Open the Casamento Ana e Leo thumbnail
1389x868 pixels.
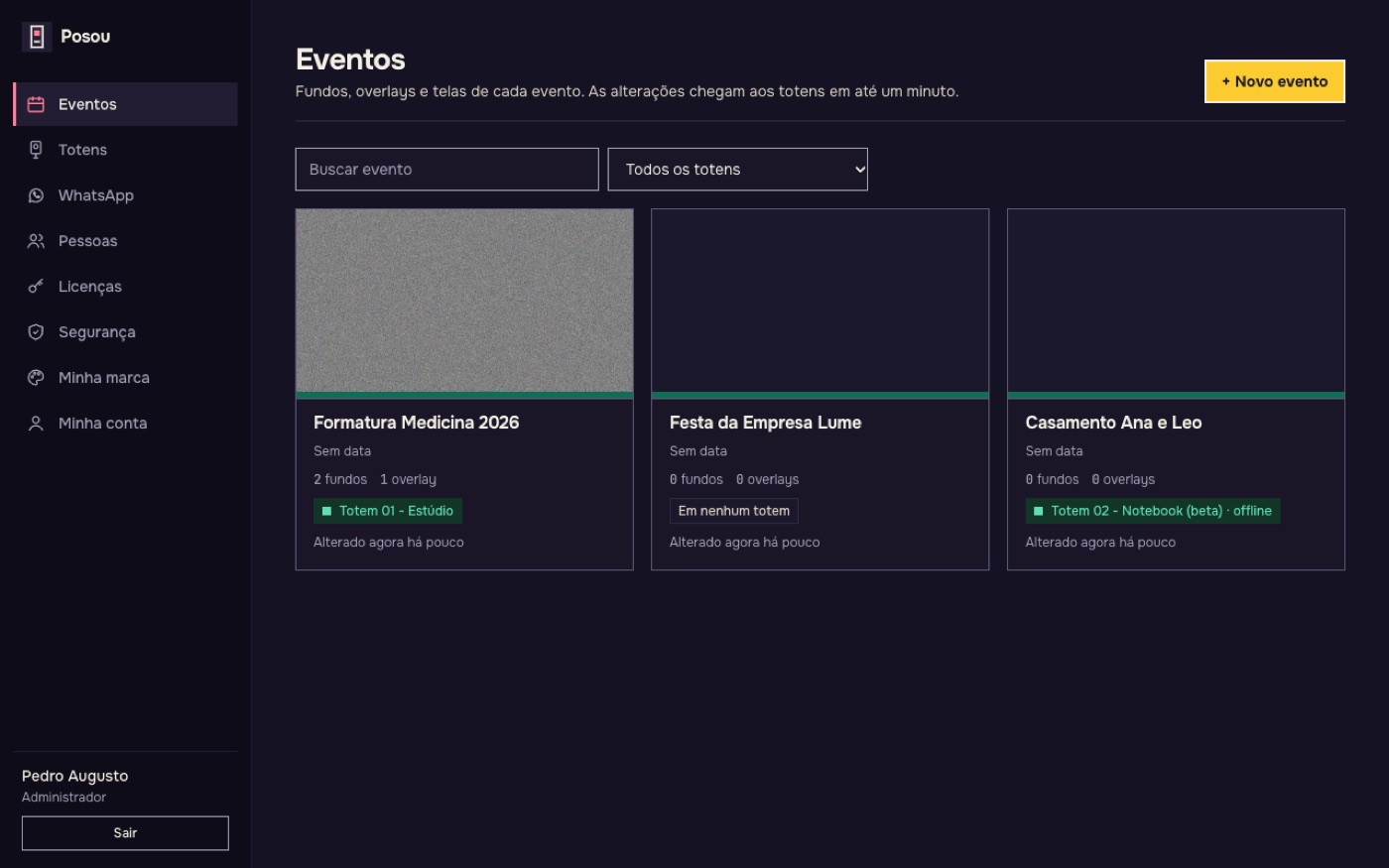click(x=1176, y=301)
